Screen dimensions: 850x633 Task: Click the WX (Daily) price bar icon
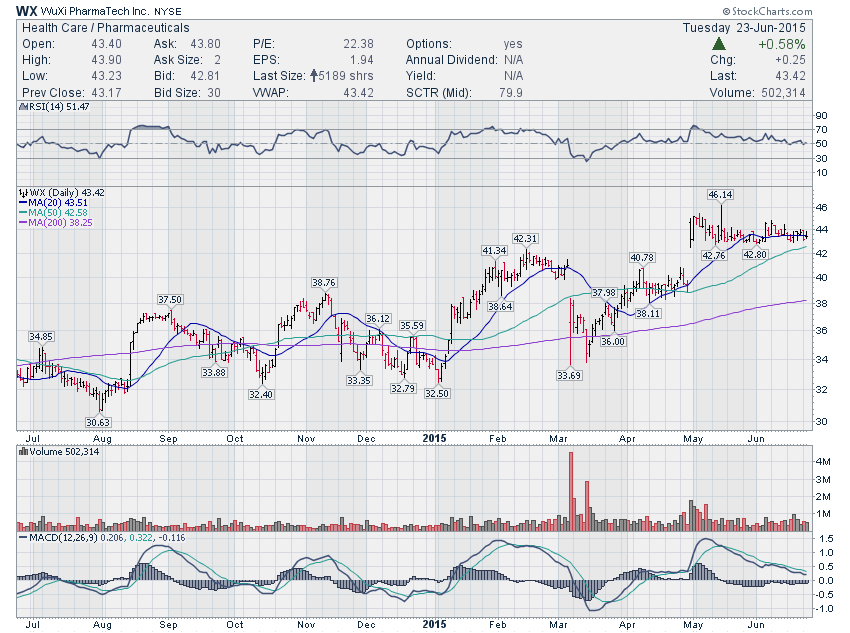coord(23,192)
